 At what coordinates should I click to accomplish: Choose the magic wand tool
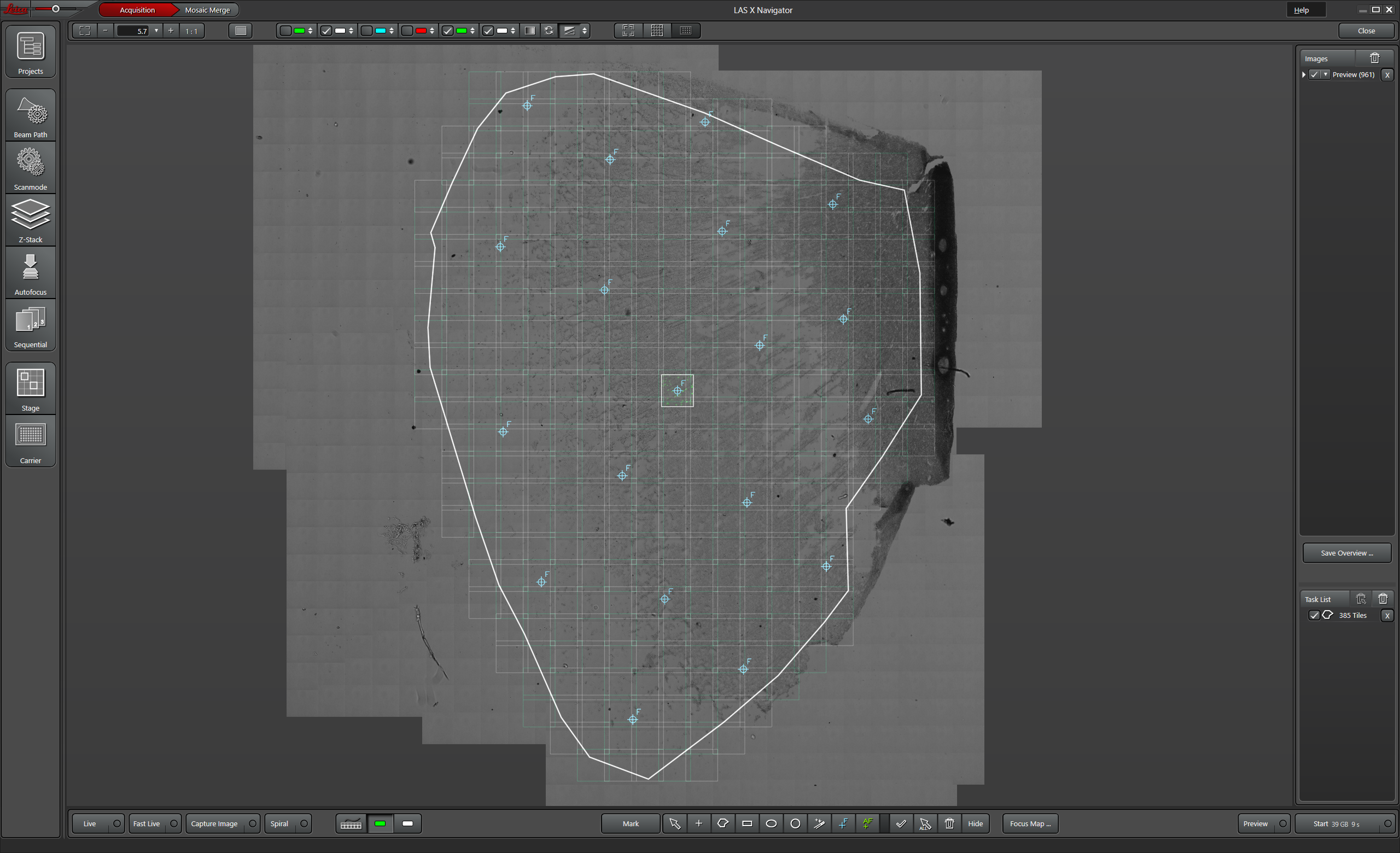(x=819, y=823)
